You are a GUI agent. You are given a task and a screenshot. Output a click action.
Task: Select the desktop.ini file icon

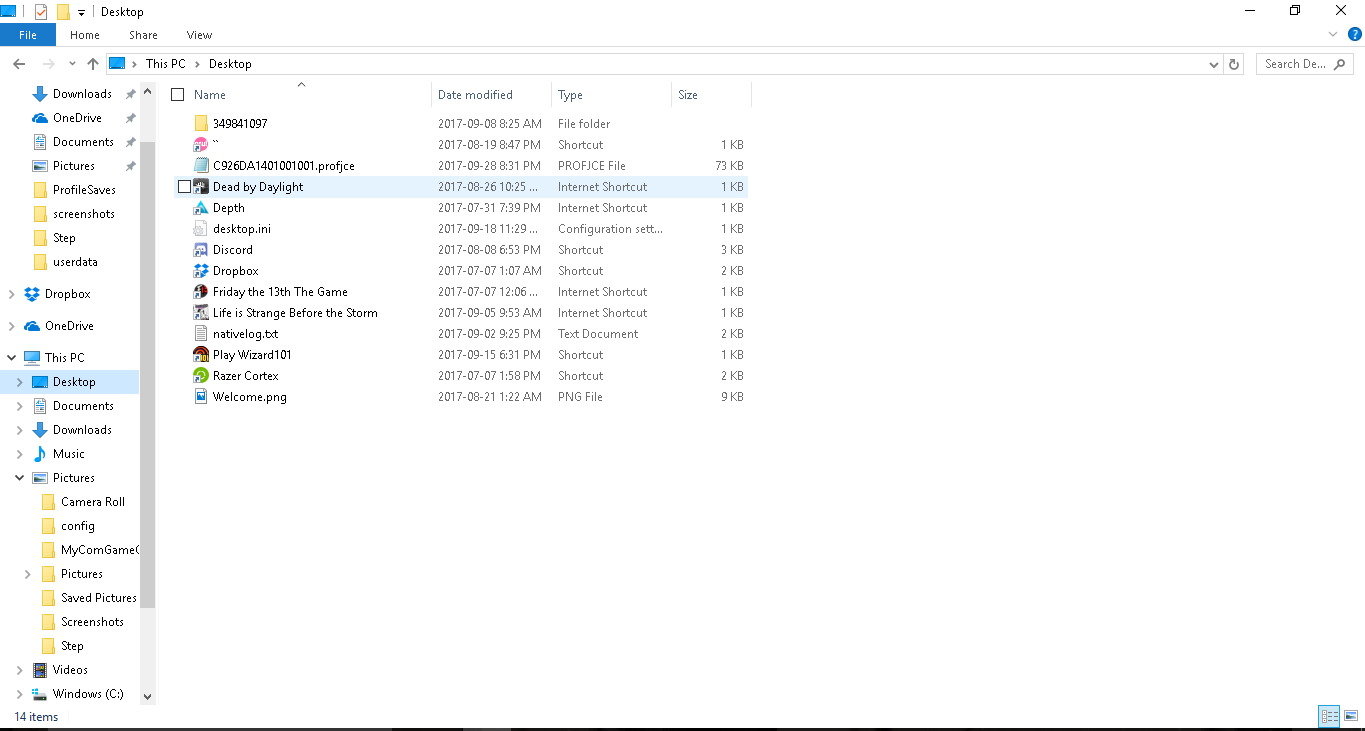201,229
